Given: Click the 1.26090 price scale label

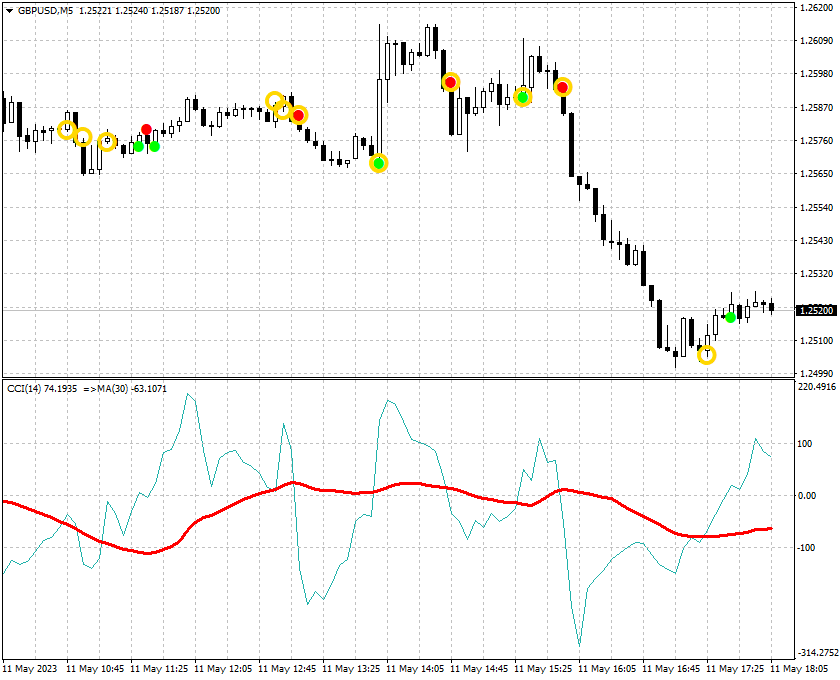Looking at the screenshot, I should click(816, 41).
